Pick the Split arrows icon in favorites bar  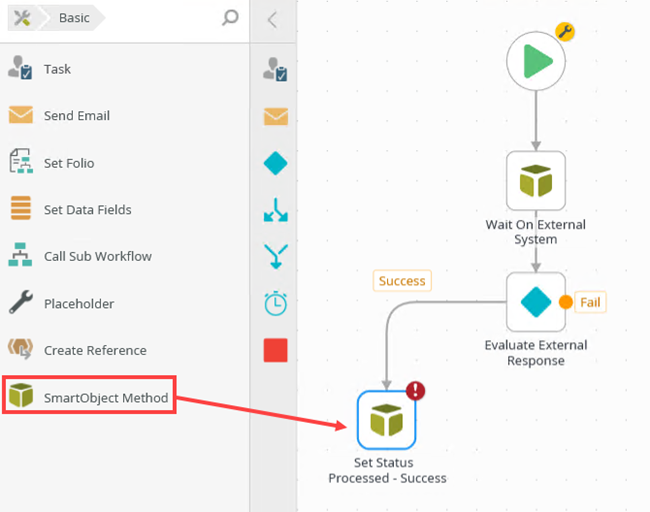(276, 210)
